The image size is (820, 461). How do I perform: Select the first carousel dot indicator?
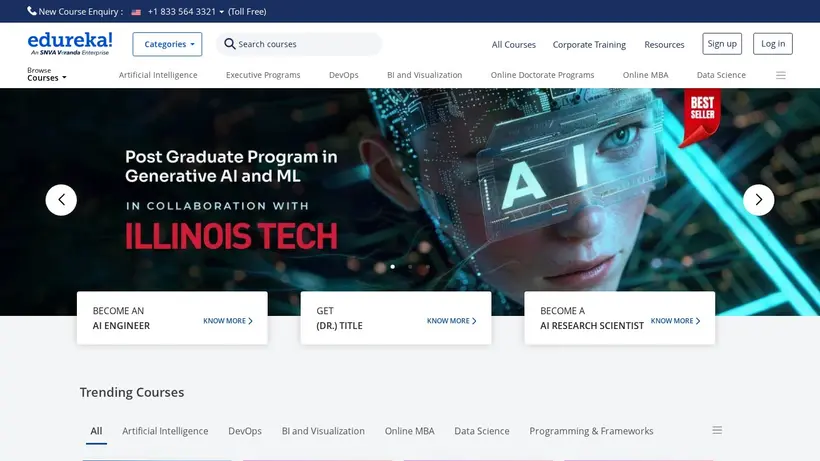[393, 267]
